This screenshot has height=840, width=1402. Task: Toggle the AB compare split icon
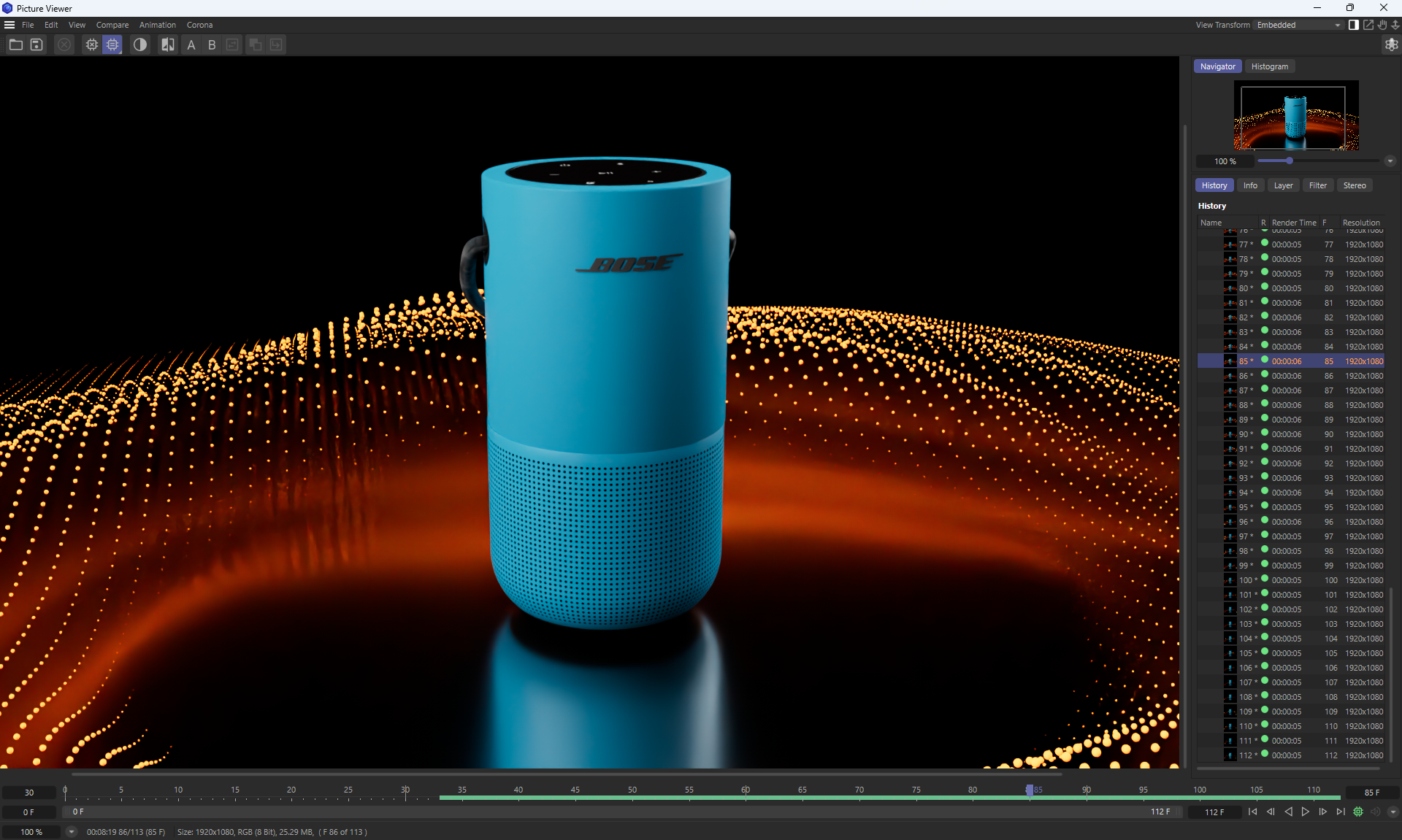coord(168,45)
